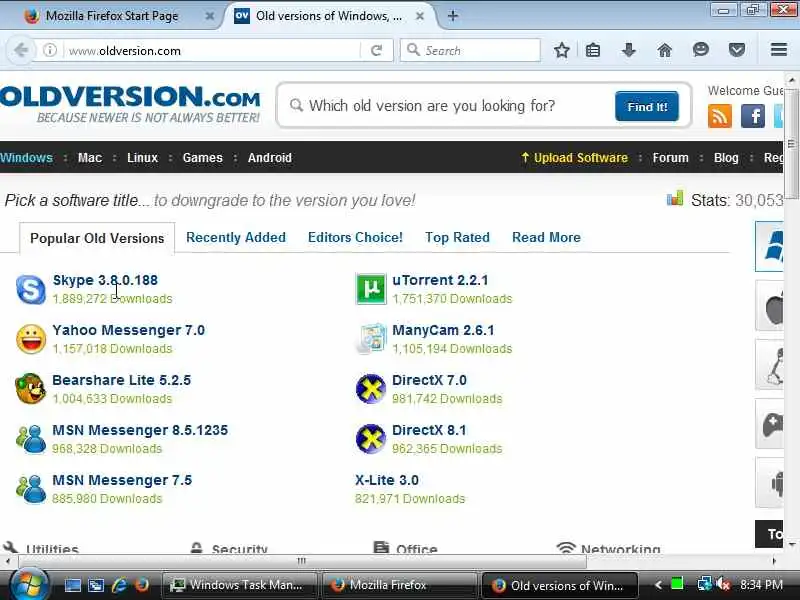Viewport: 800px width, 600px height.
Task: Go to the Firefox home icon
Action: coord(664,50)
